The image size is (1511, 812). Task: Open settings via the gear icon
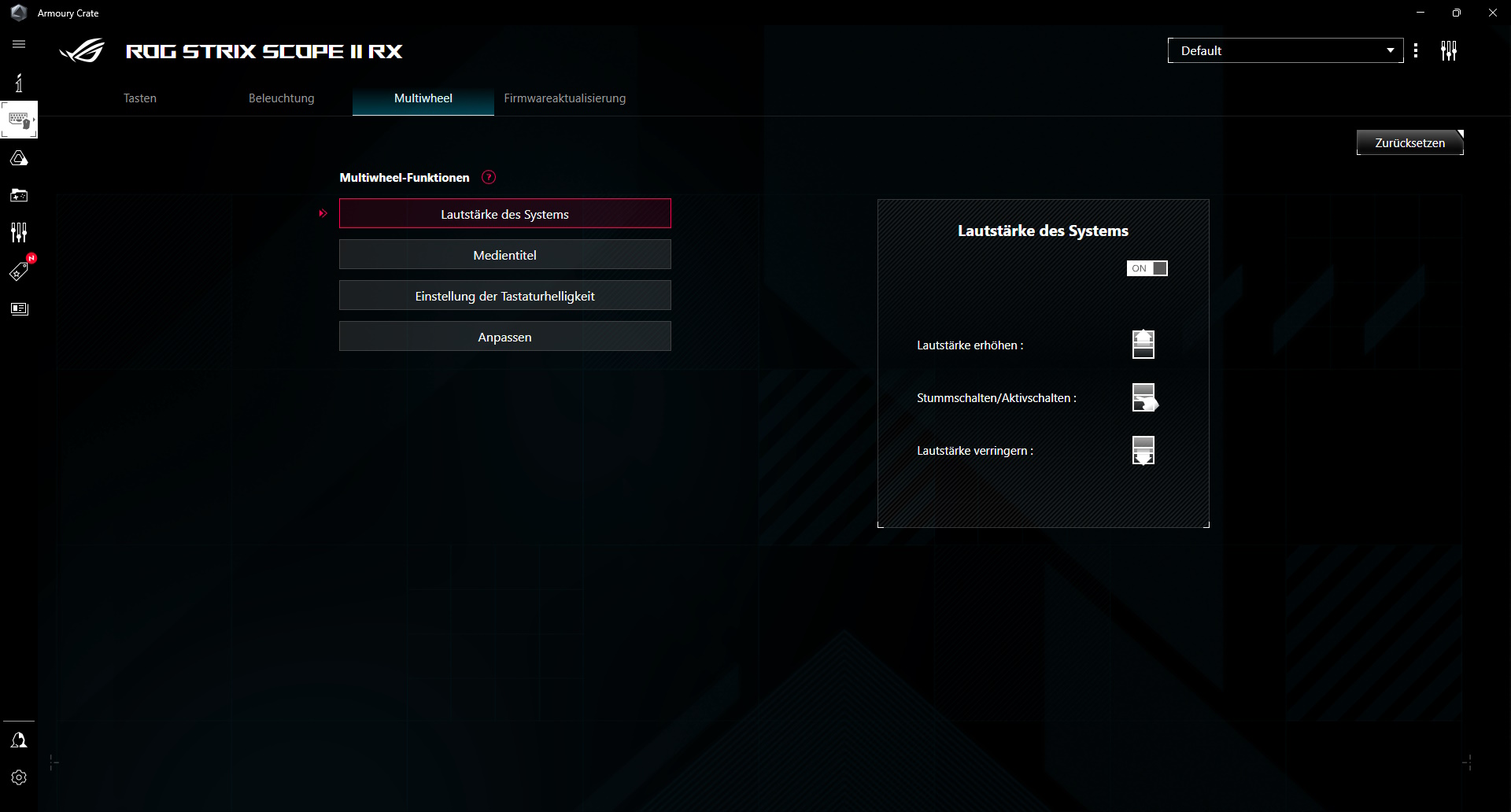tap(19, 777)
